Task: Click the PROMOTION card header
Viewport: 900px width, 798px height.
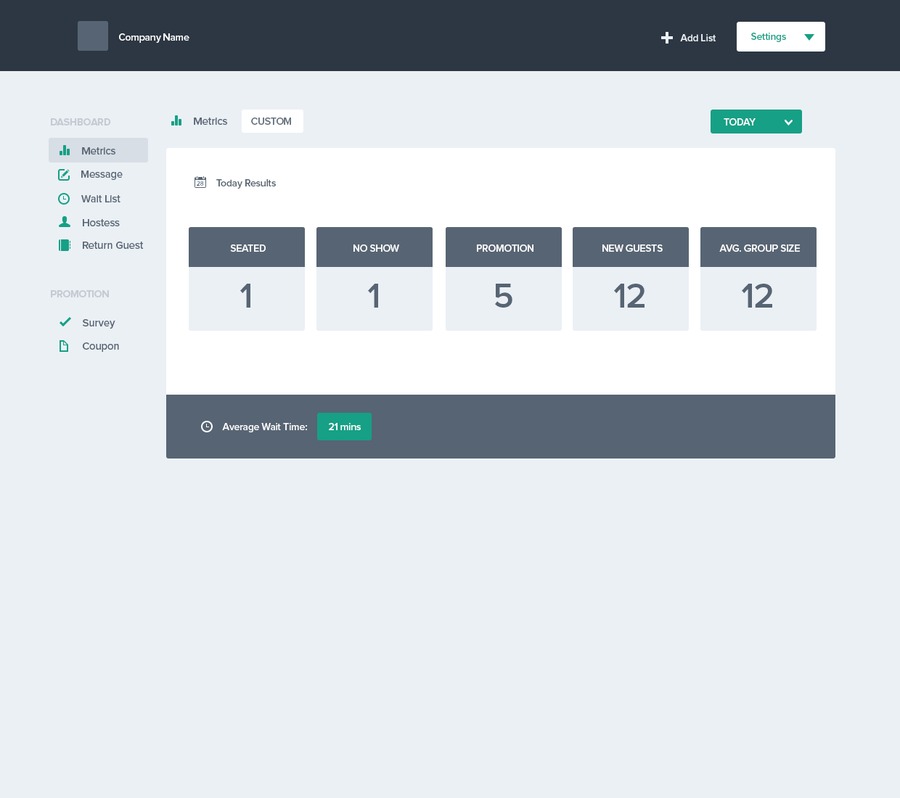Action: click(503, 247)
